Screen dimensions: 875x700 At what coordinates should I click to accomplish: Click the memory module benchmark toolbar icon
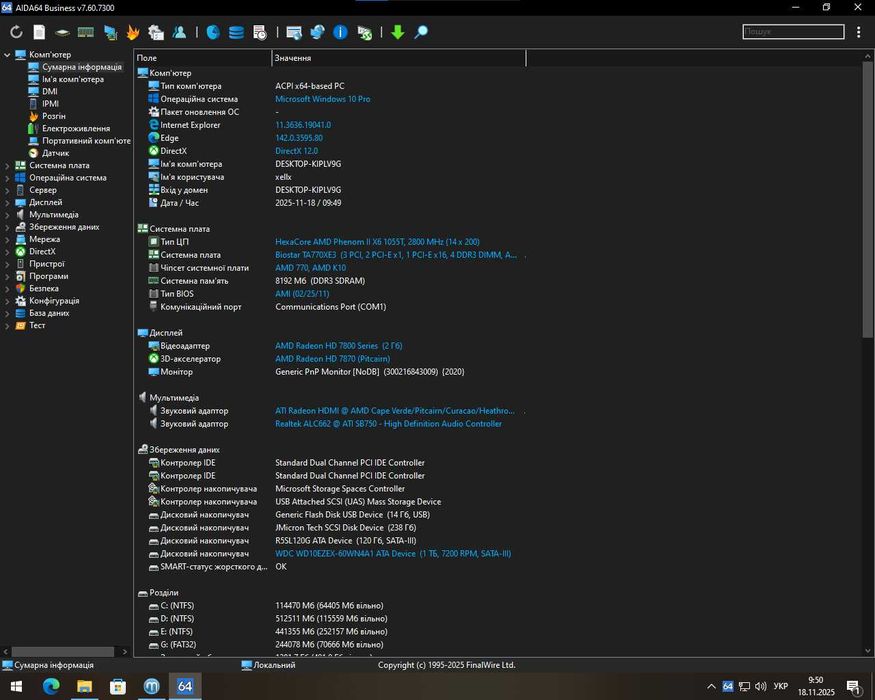(x=86, y=32)
